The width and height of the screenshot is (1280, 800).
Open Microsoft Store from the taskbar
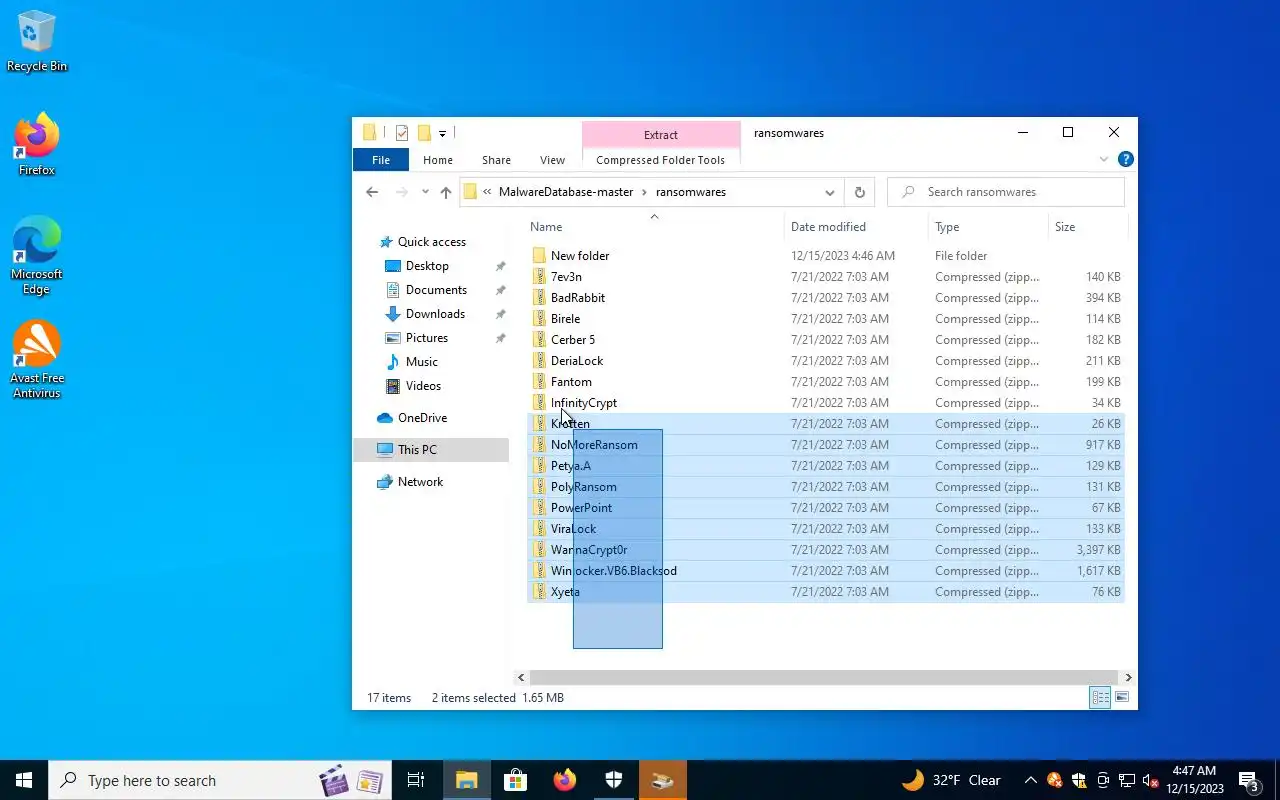coord(515,780)
